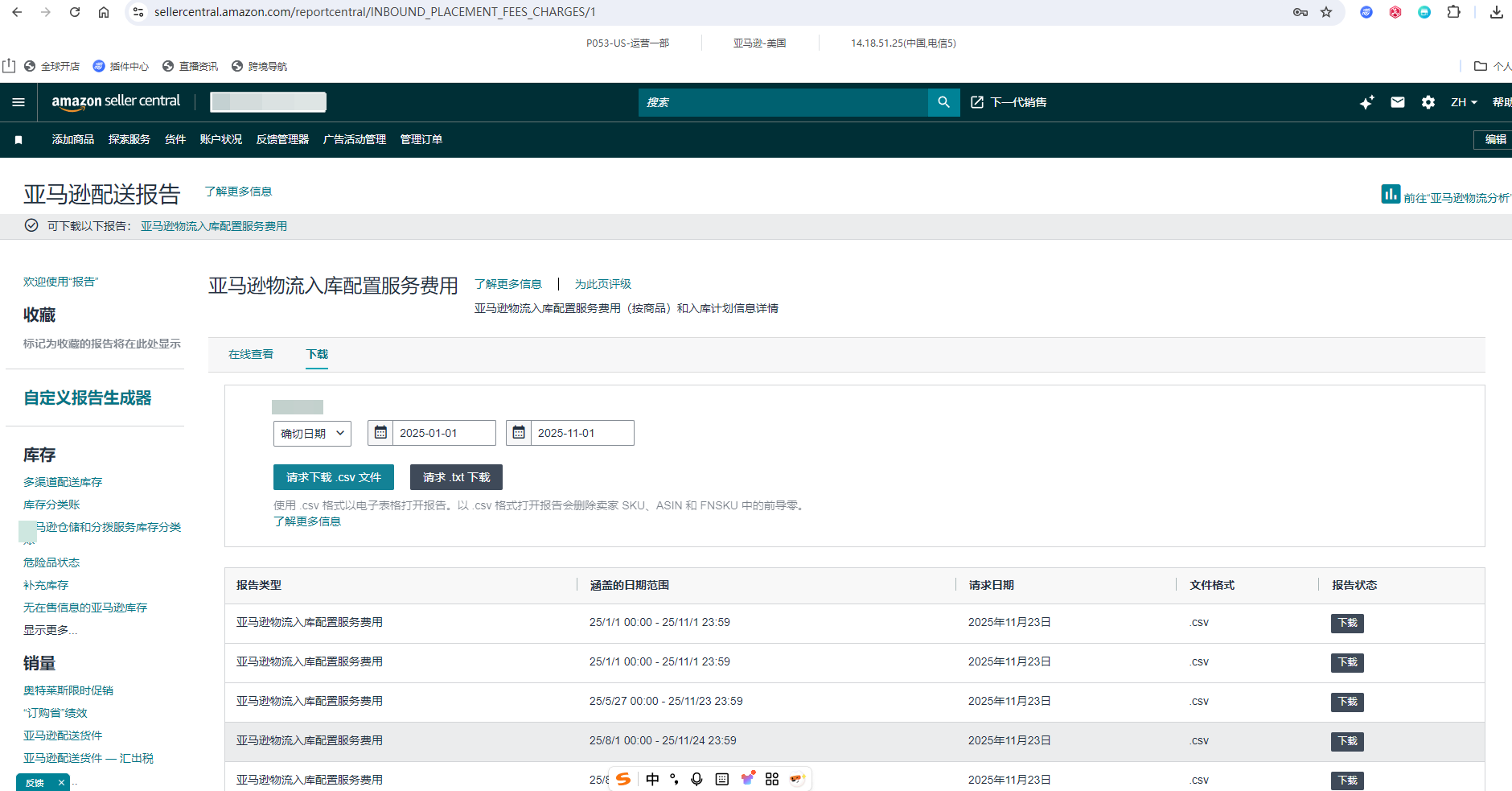Open 管理订单 in the navigation bar
The image size is (1512, 791).
[421, 139]
